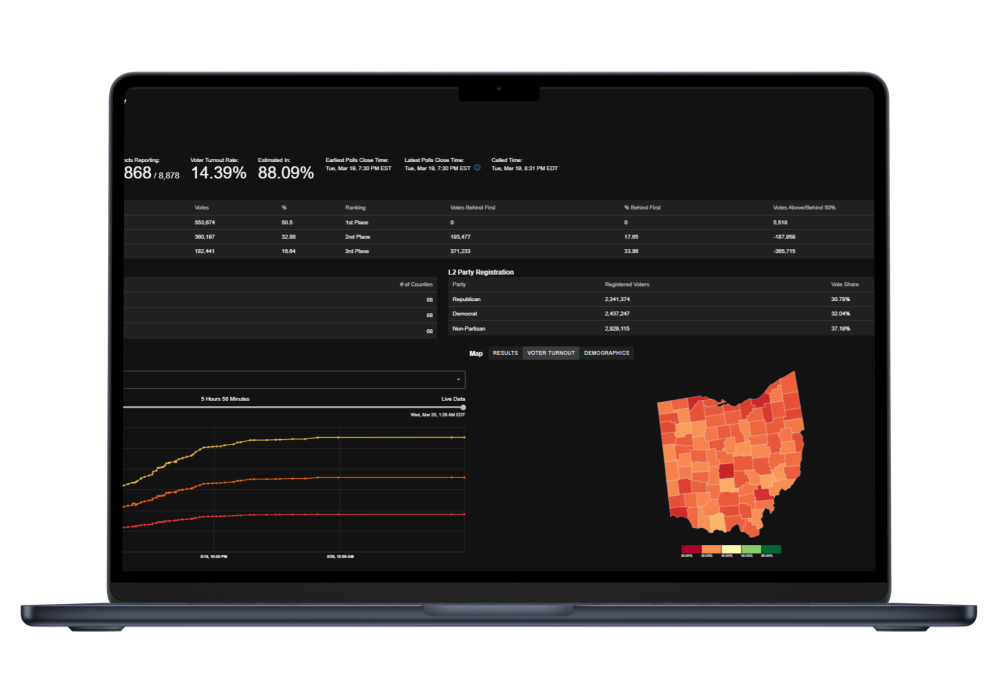1000x700 pixels.
Task: Select the dark green legend swatch
Action: (770, 549)
